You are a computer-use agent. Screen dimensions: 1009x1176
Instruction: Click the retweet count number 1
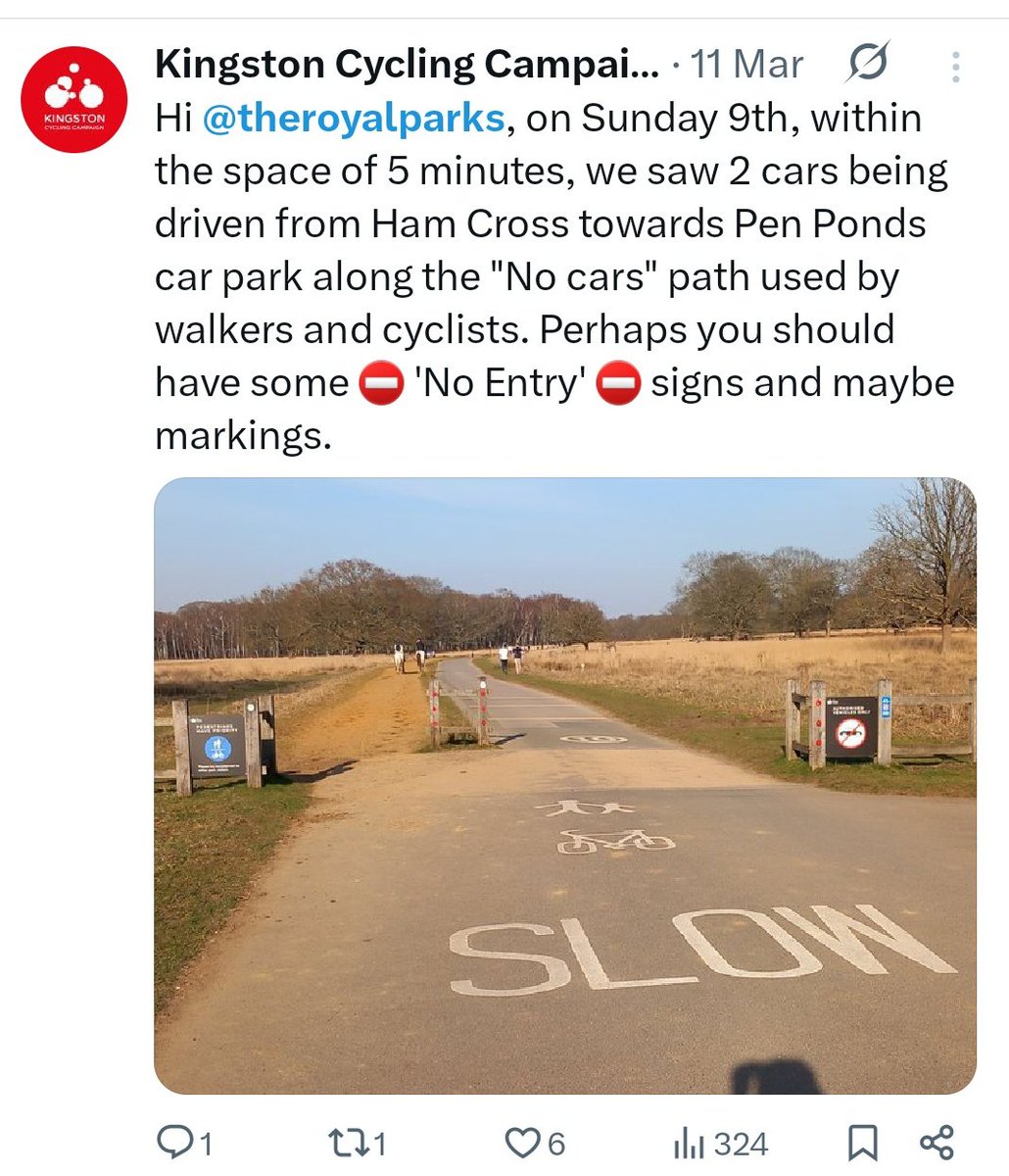click(380, 1144)
